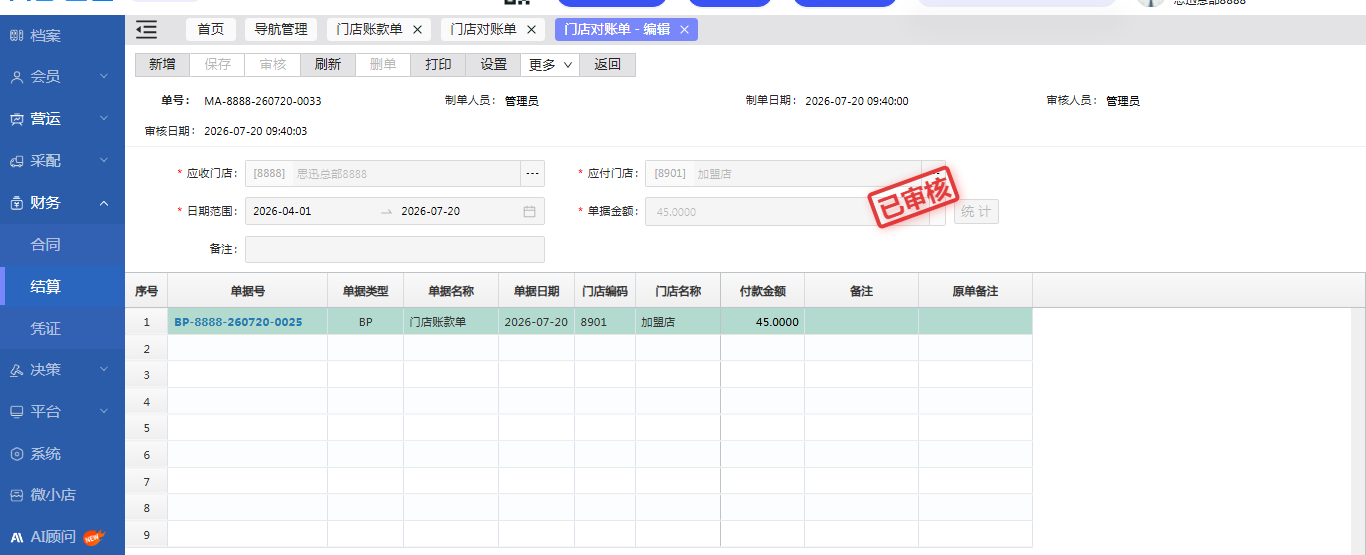Click the end date 2026-07-20 field
The image size is (1366, 555).
pyautogui.click(x=455, y=212)
